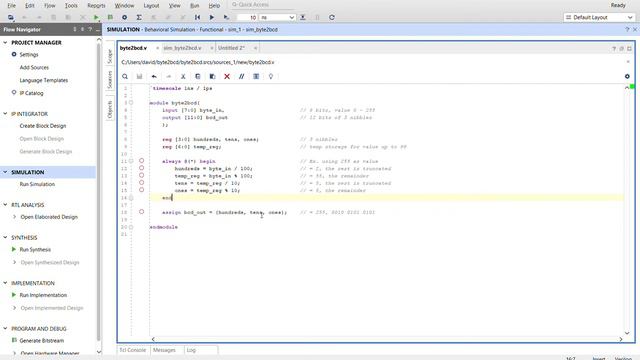Close the byte2bcd.v editor tab
Image resolution: width=640 pixels, height=360 pixels.
tap(157, 48)
